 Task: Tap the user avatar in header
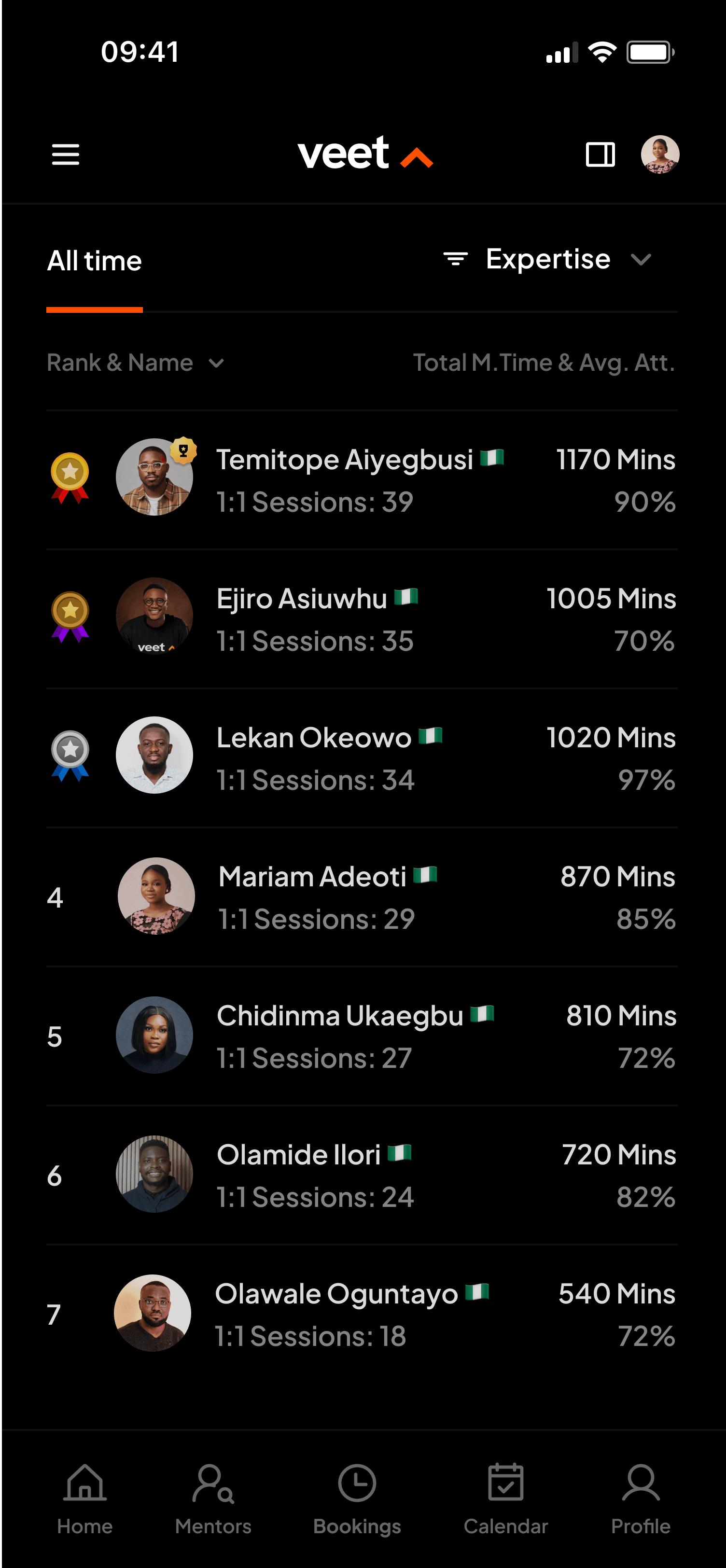tap(660, 154)
